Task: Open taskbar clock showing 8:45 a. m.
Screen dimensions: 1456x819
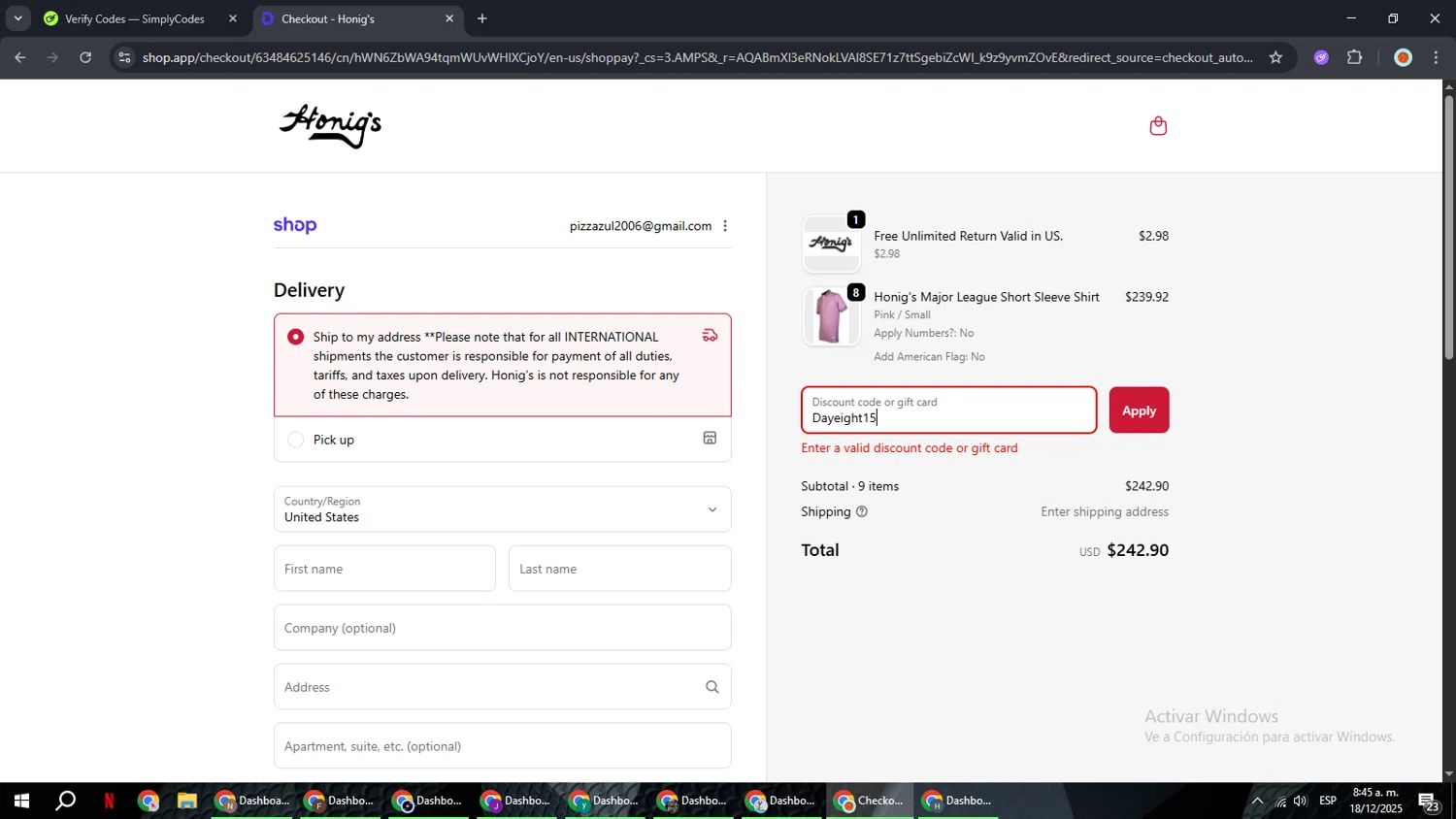Action: 1376,801
